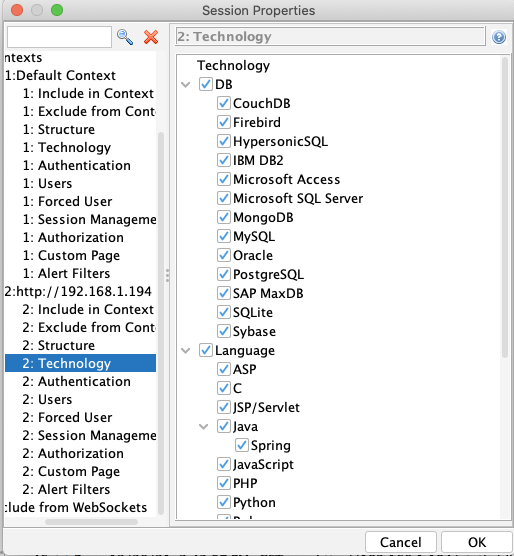Open 2: Custom Page
This screenshot has width=514, height=556.
(71, 472)
